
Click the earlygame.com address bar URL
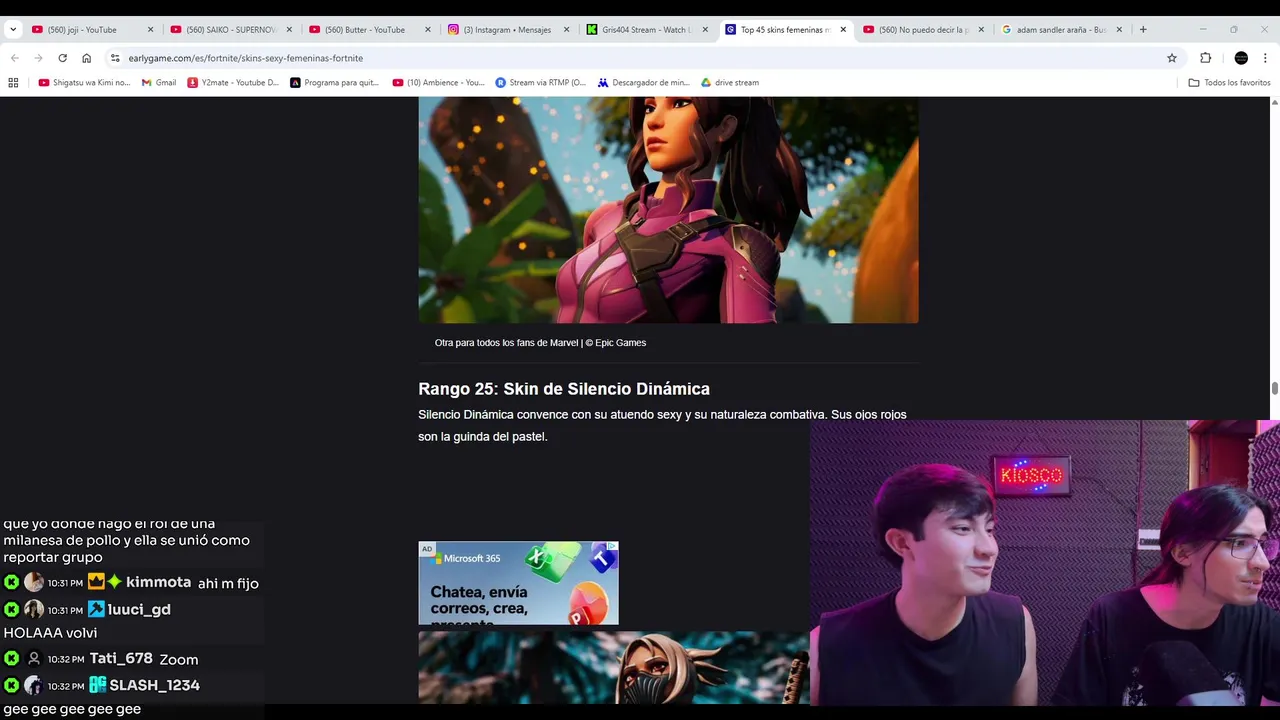(x=245, y=58)
